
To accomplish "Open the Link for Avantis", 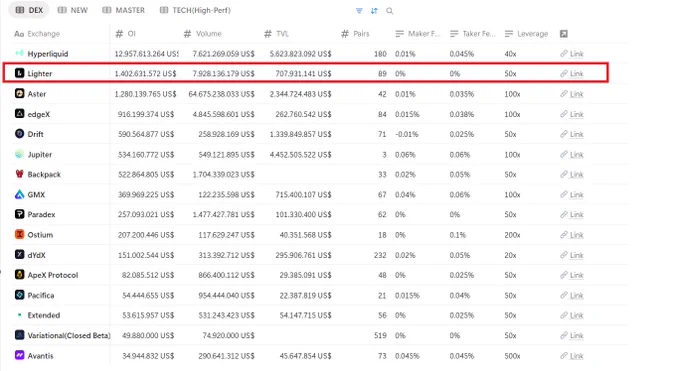I will 572,356.
